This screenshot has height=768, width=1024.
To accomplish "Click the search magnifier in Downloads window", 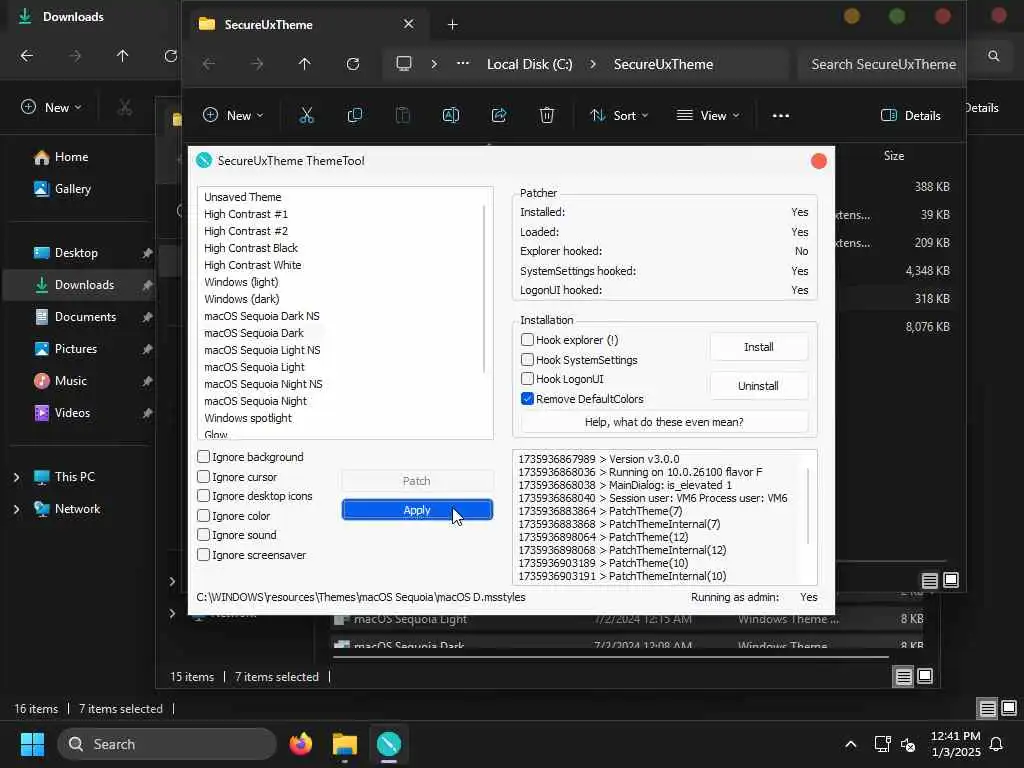I will tap(993, 56).
